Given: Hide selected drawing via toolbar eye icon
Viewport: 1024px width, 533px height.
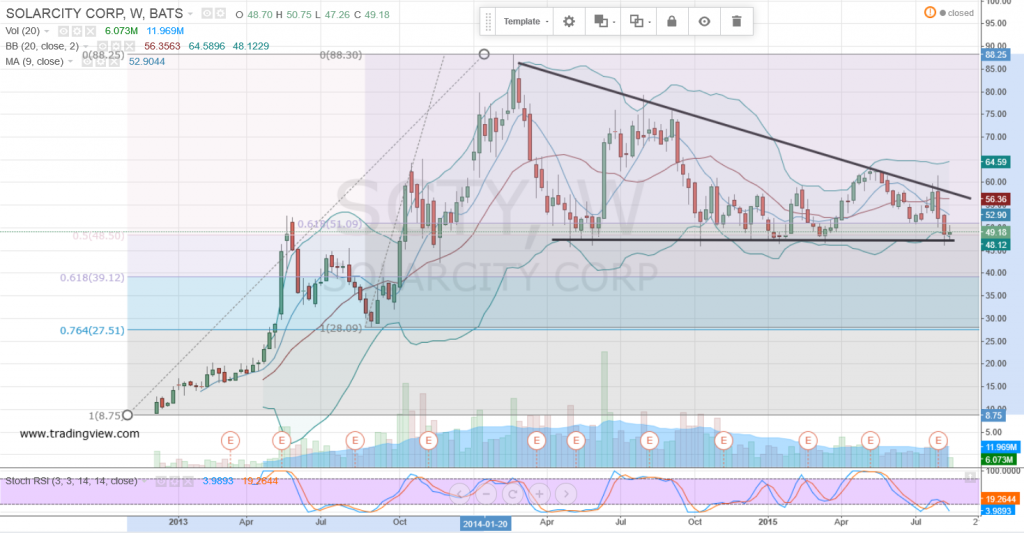Looking at the screenshot, I should click(x=704, y=22).
